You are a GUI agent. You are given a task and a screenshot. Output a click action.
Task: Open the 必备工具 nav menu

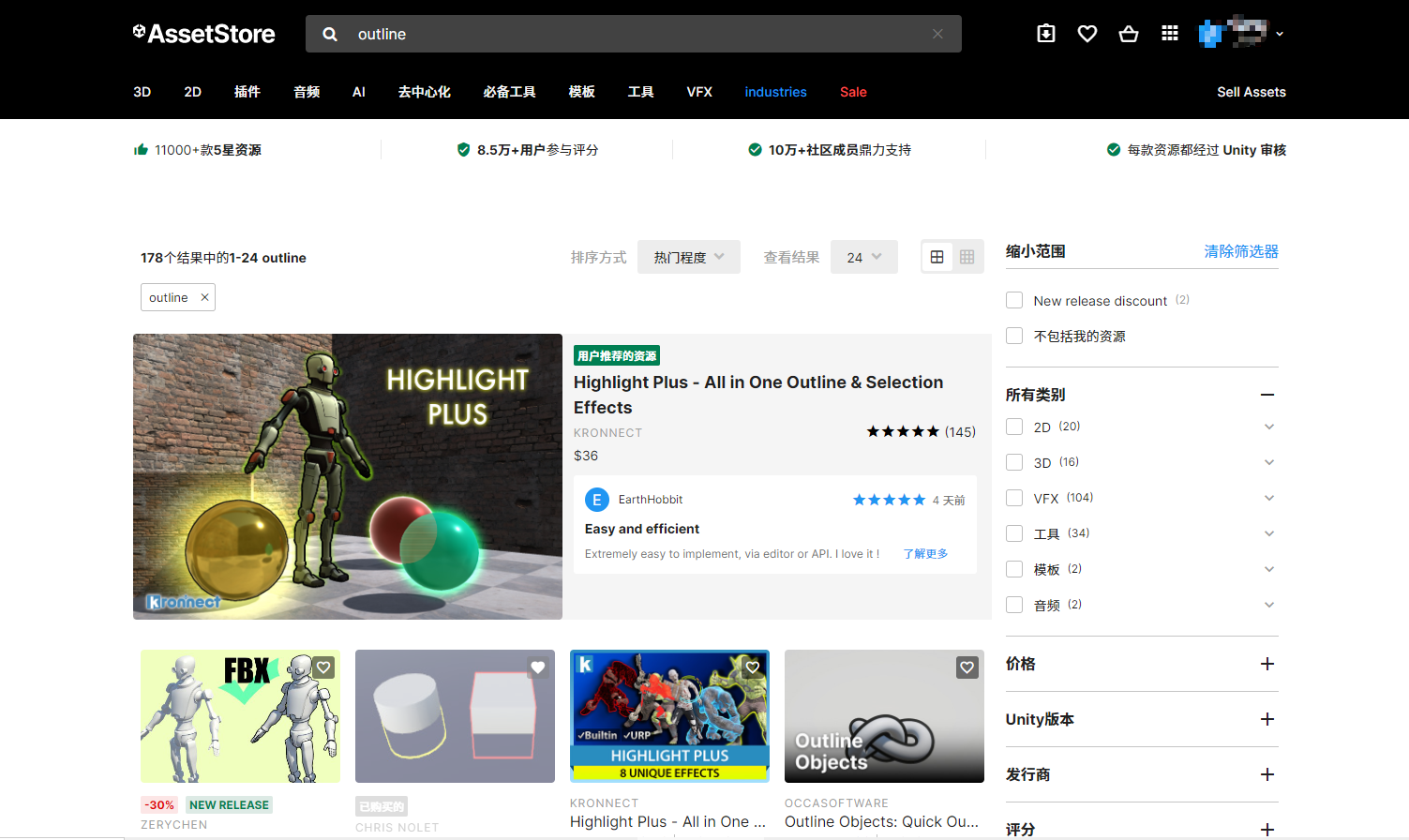pos(510,92)
